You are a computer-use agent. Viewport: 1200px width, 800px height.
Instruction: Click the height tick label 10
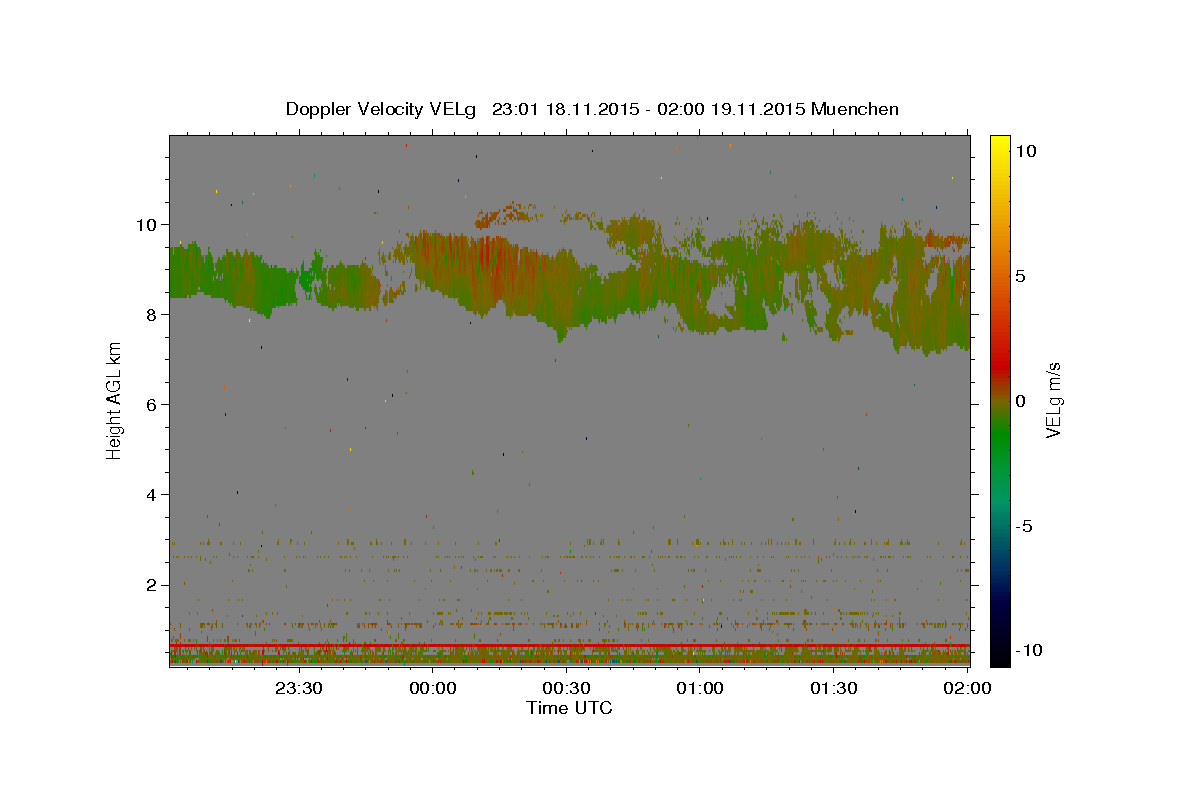148,224
